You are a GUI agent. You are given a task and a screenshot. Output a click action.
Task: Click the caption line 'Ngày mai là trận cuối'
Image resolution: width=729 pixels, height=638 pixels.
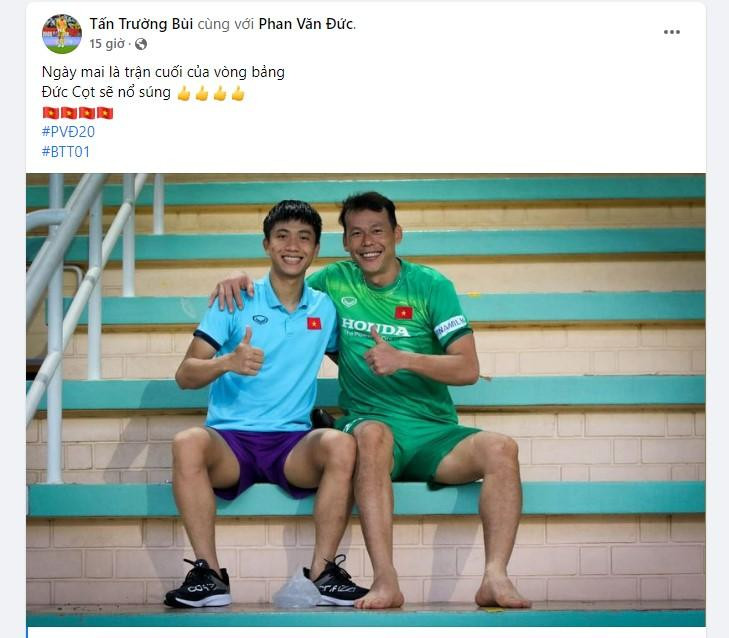[x=163, y=72]
